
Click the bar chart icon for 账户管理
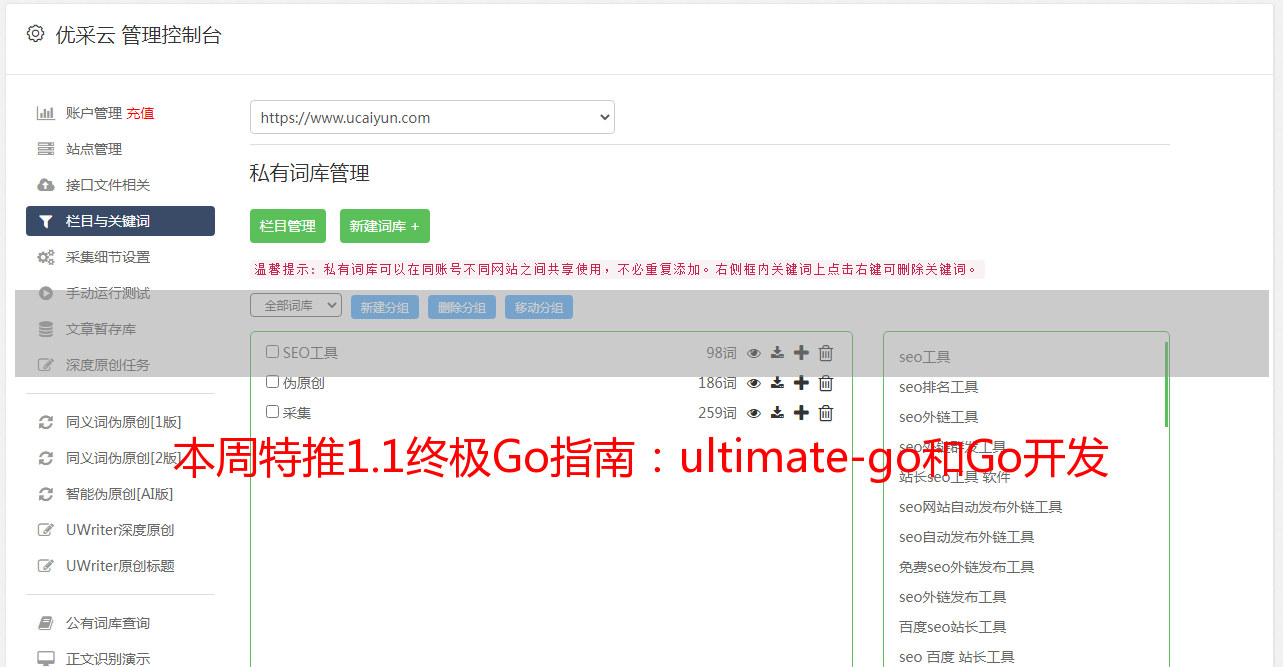point(46,113)
